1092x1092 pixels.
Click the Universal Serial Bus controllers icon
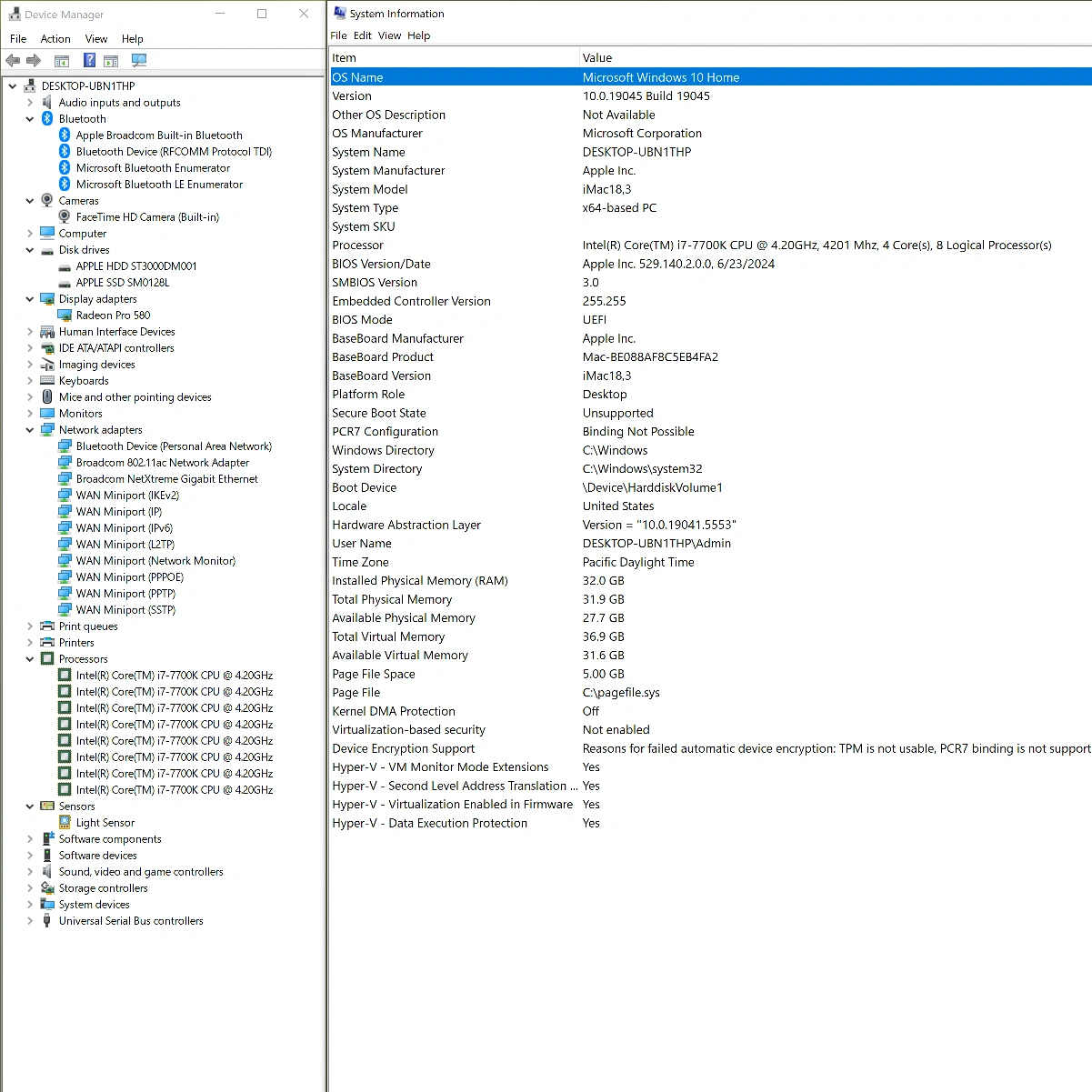(x=47, y=921)
